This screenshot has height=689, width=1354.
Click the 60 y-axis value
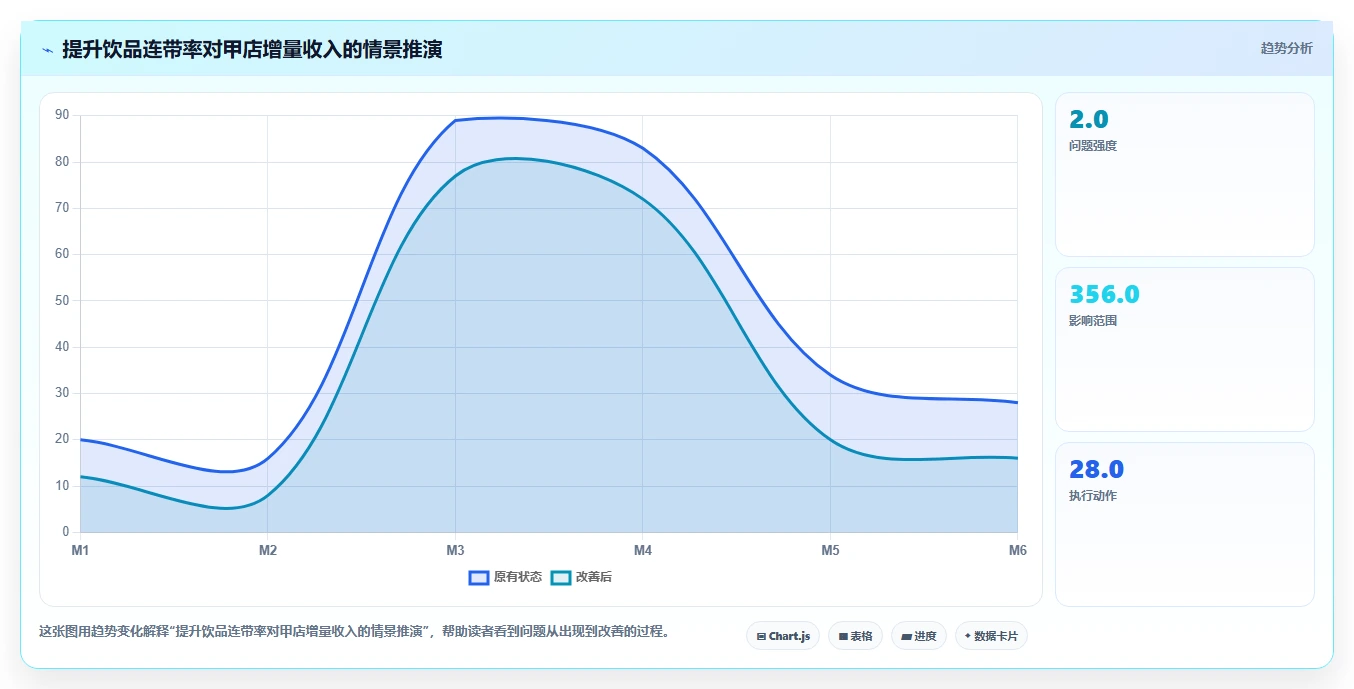pyautogui.click(x=62, y=254)
